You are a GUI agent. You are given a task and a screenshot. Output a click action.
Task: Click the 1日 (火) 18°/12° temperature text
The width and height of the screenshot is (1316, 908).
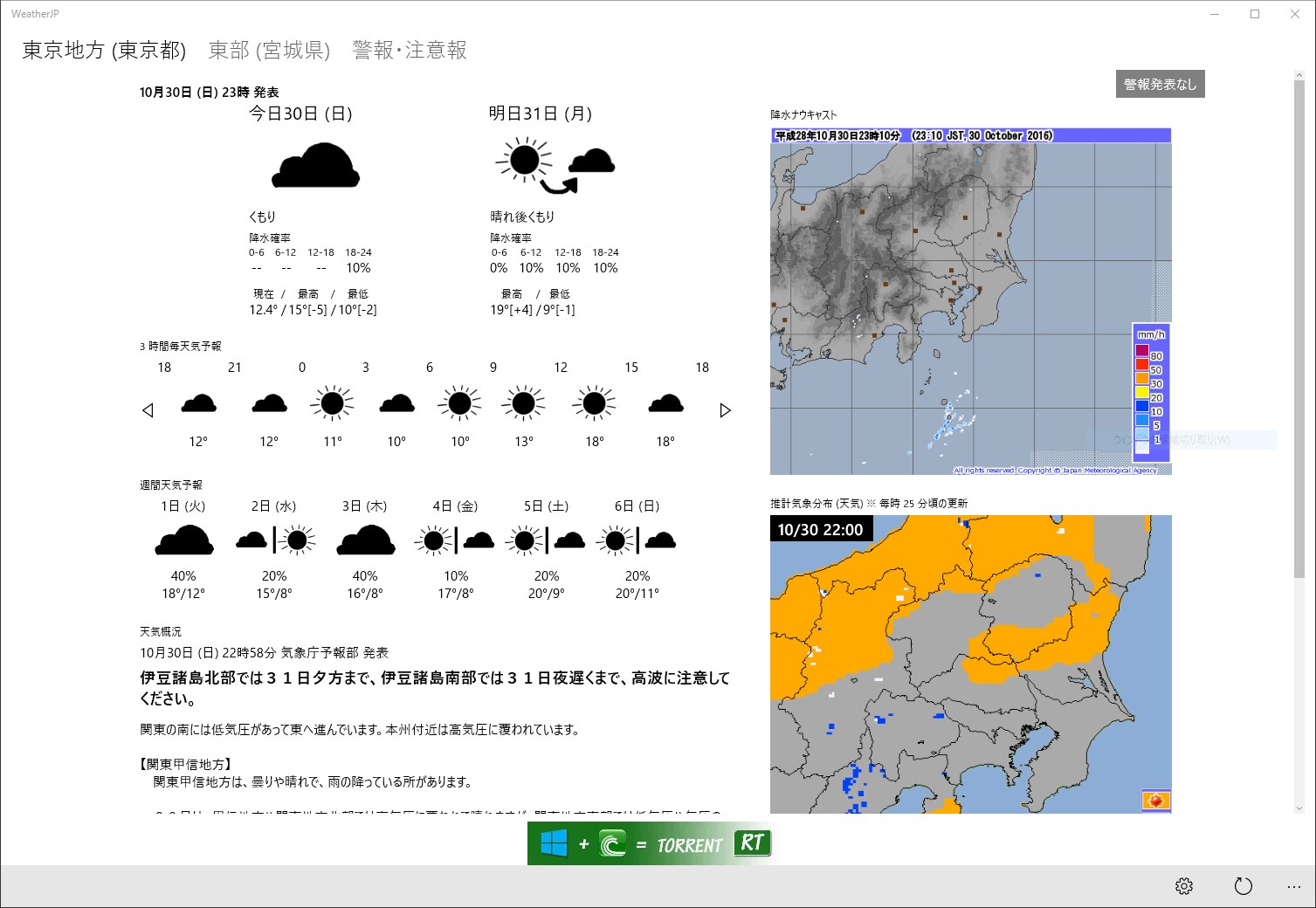[183, 594]
